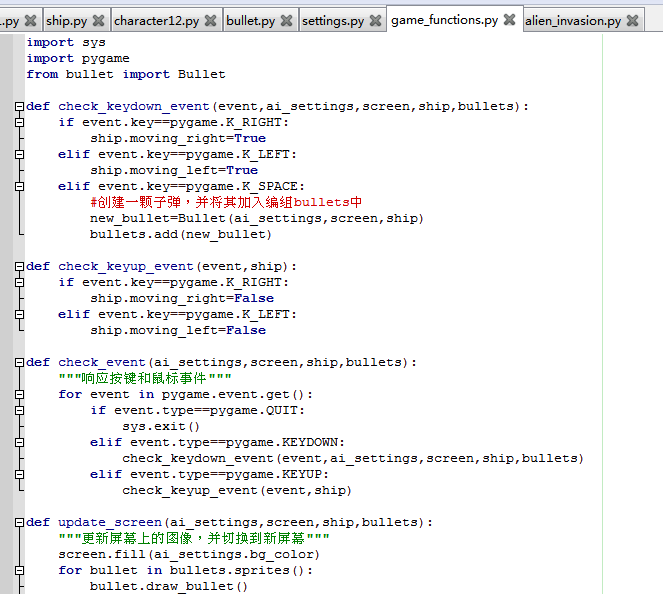The height and width of the screenshot is (594, 663).
Task: Close the game_functions.py tab
Action: click(x=510, y=19)
